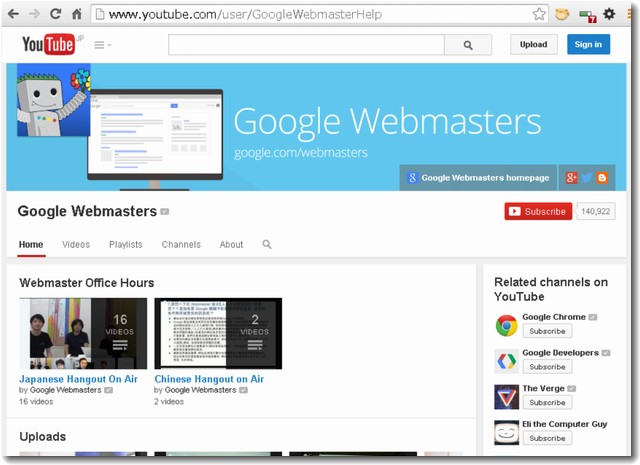Open the Japanese Hangout On Air playlist thumbnail

click(x=83, y=333)
